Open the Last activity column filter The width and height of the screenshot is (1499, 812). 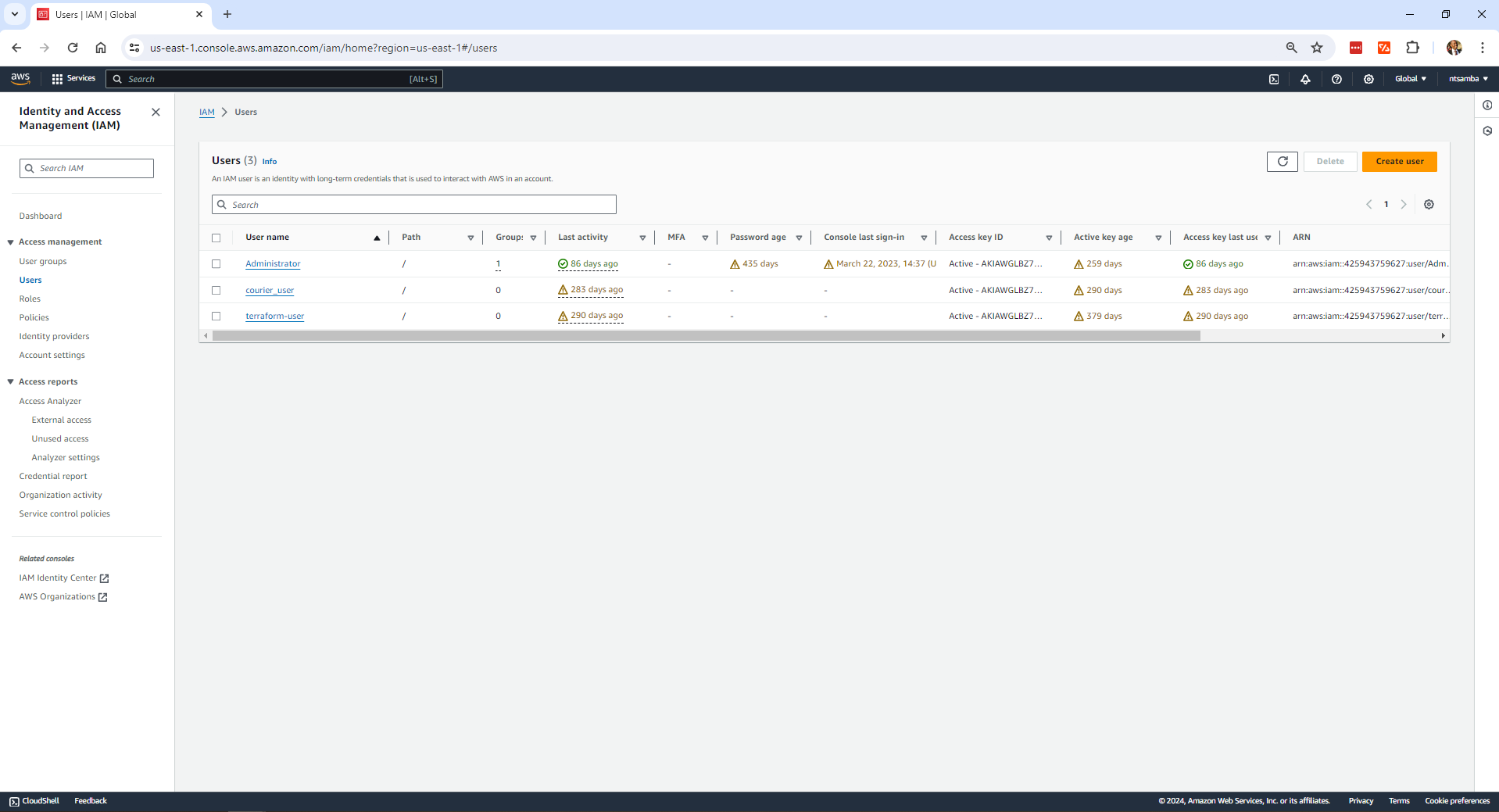pos(642,237)
